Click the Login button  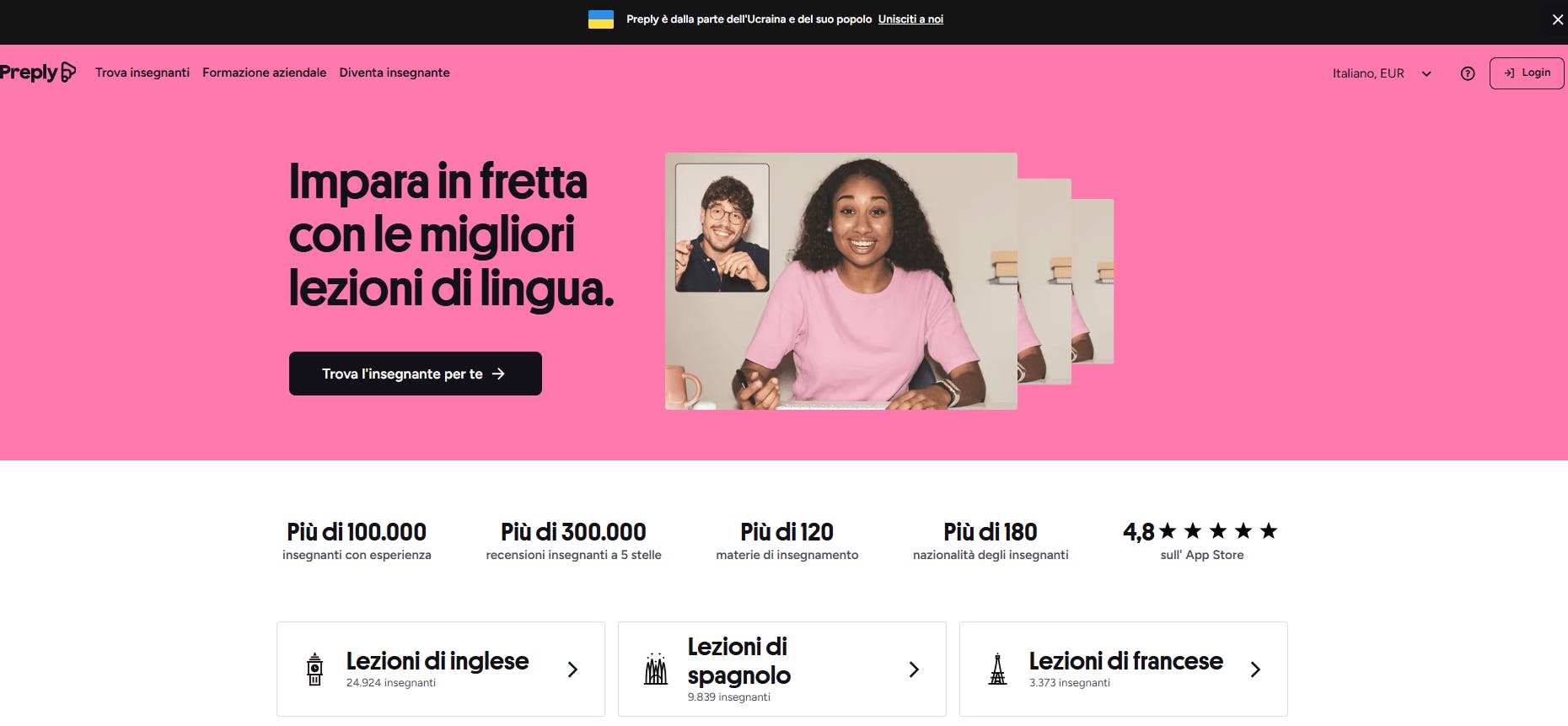(1527, 73)
